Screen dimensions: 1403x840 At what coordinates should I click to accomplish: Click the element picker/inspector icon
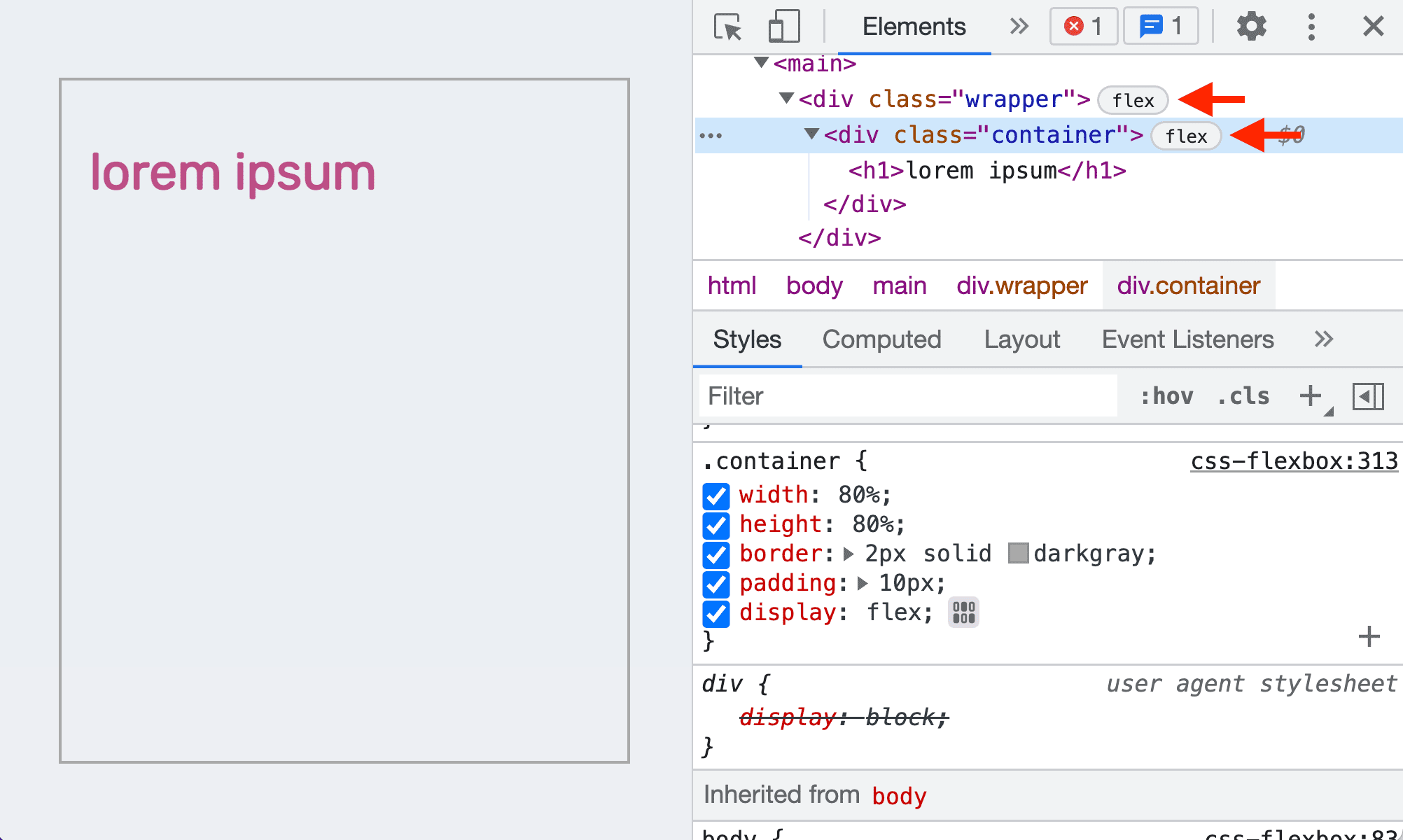coord(727,25)
